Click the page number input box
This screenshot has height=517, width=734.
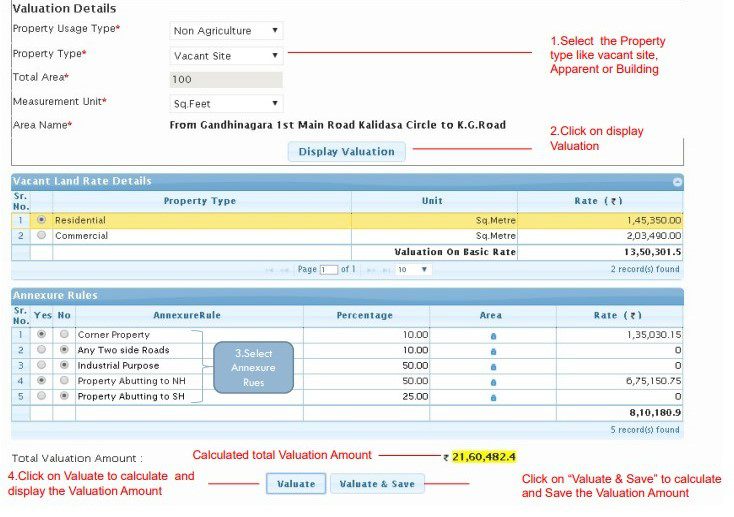coord(329,270)
